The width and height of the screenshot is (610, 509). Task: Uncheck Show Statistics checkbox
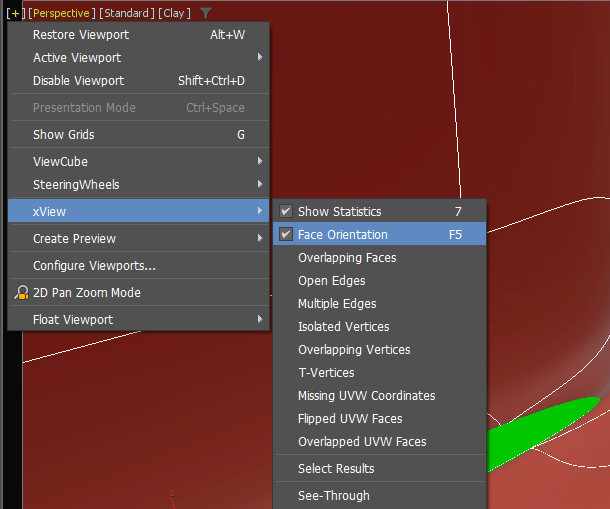click(x=286, y=211)
